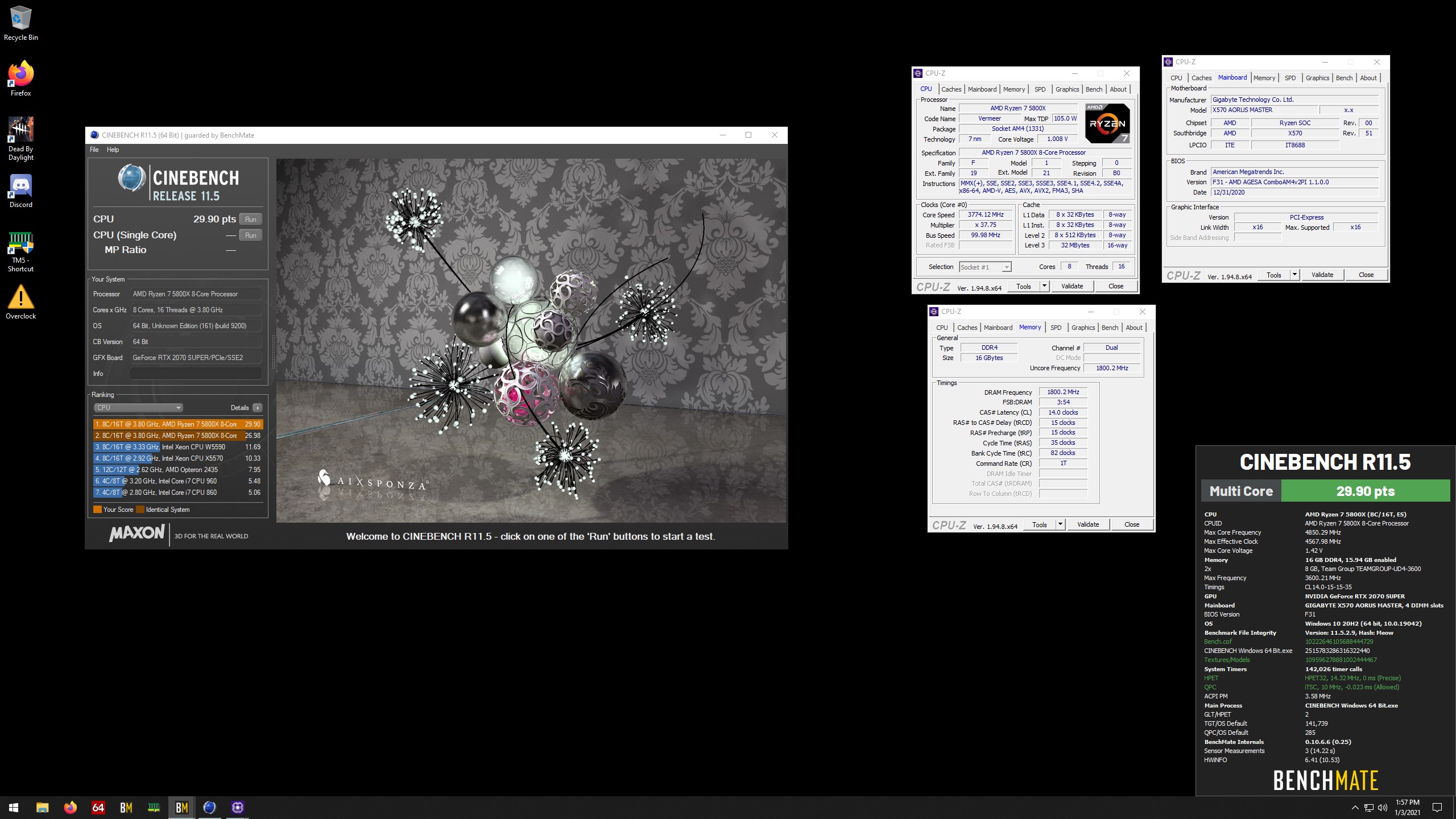Open the Windows Start menu

(14, 807)
